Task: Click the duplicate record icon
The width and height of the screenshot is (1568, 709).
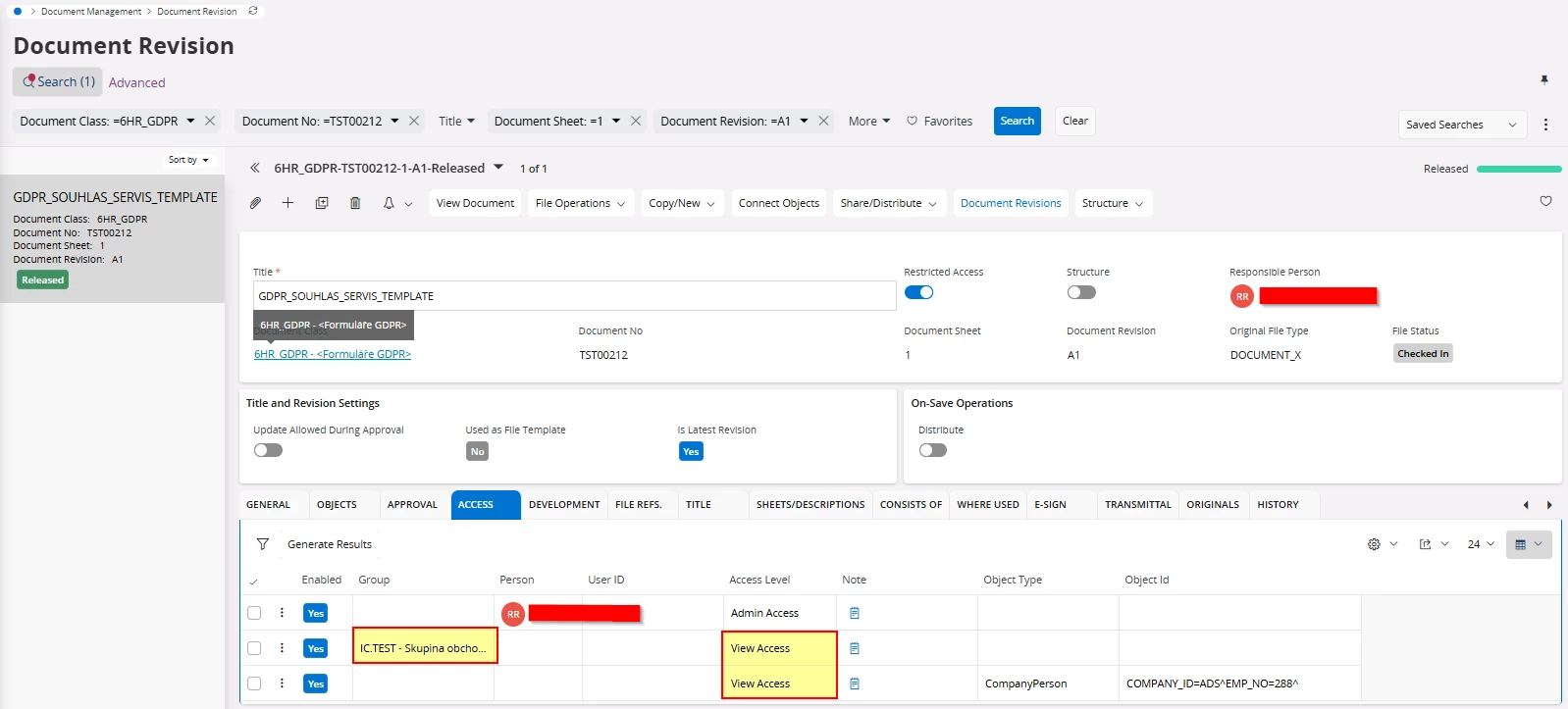Action: tap(322, 203)
